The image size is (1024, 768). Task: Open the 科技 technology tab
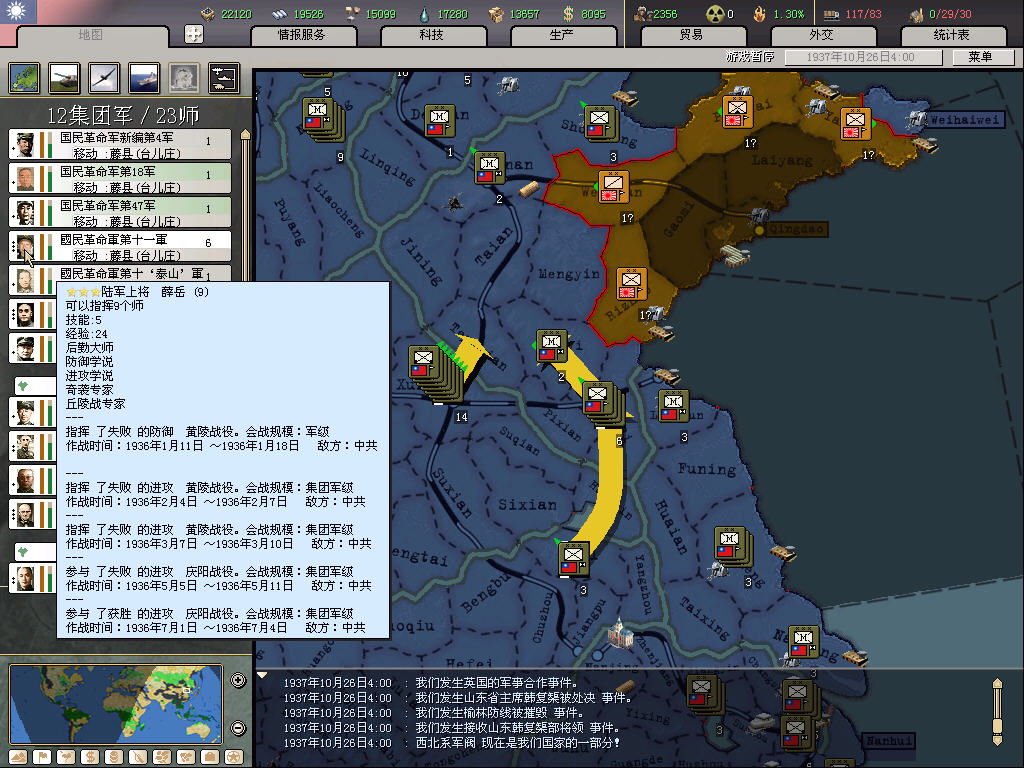[x=431, y=35]
